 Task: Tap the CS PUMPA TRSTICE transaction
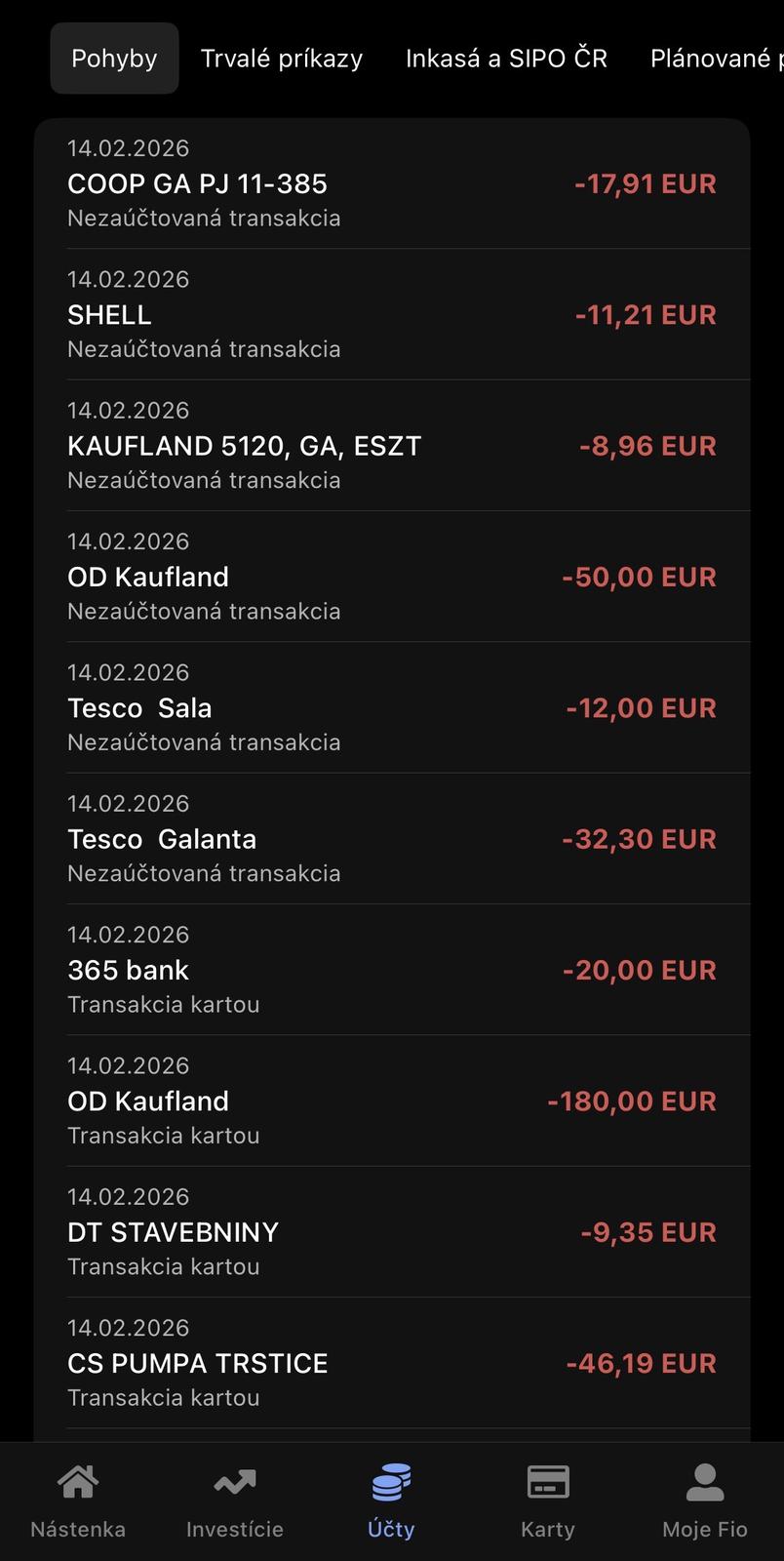coord(293,1363)
